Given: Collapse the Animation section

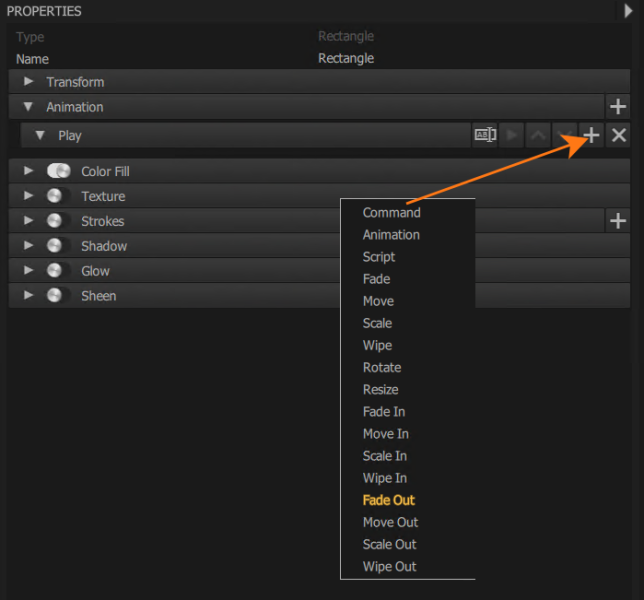Looking at the screenshot, I should click(x=28, y=107).
